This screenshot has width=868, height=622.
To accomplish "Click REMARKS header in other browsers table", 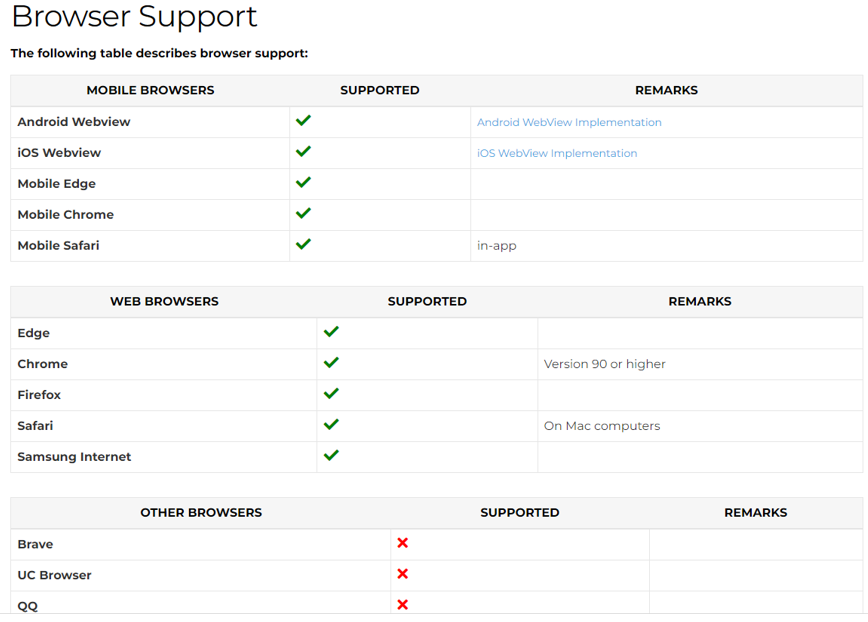I will click(756, 513).
